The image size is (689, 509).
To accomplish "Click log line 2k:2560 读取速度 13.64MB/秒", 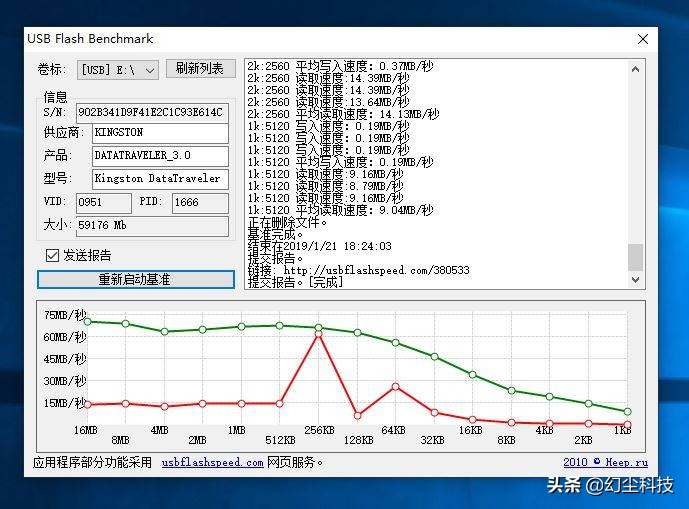I will point(328,102).
